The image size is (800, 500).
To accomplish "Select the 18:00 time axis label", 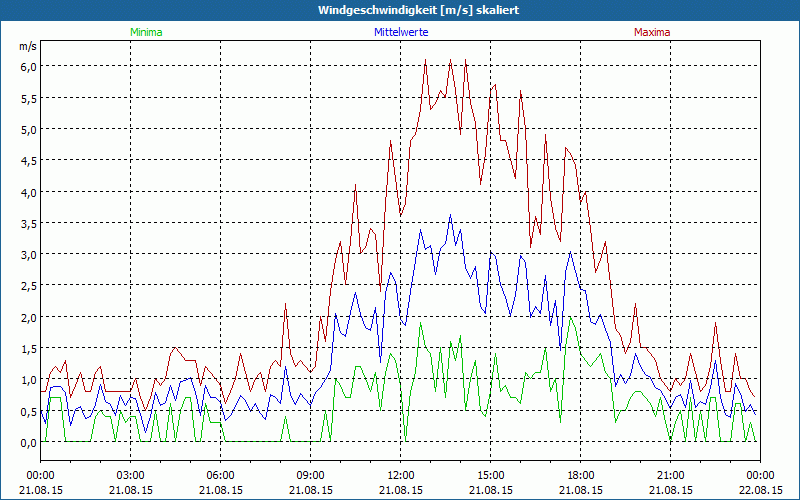I will [581, 475].
